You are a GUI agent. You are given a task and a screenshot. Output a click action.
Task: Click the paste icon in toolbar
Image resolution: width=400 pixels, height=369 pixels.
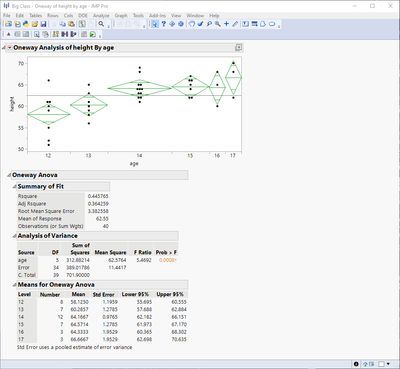coord(71,24)
